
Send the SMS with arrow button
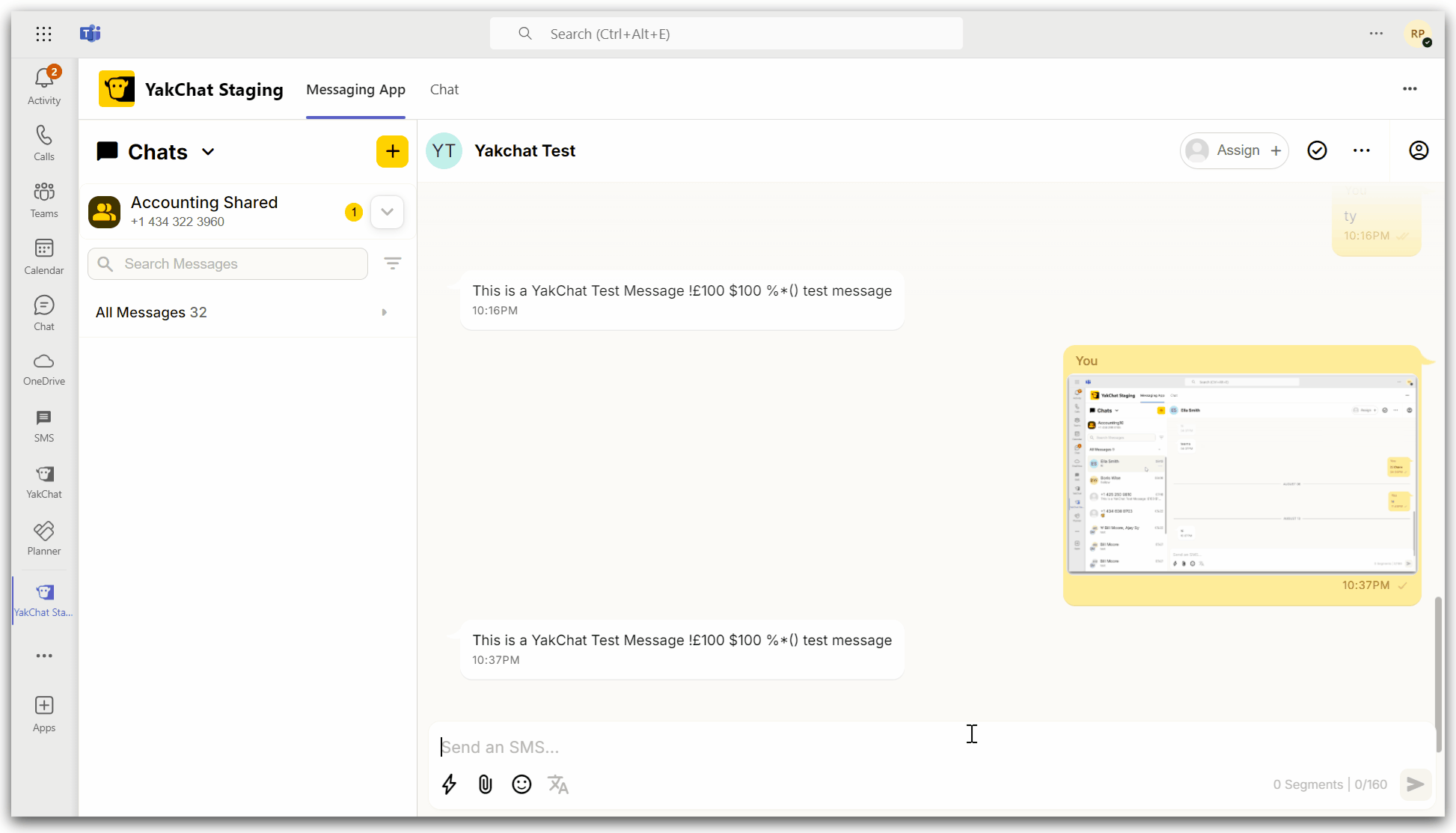click(1416, 784)
